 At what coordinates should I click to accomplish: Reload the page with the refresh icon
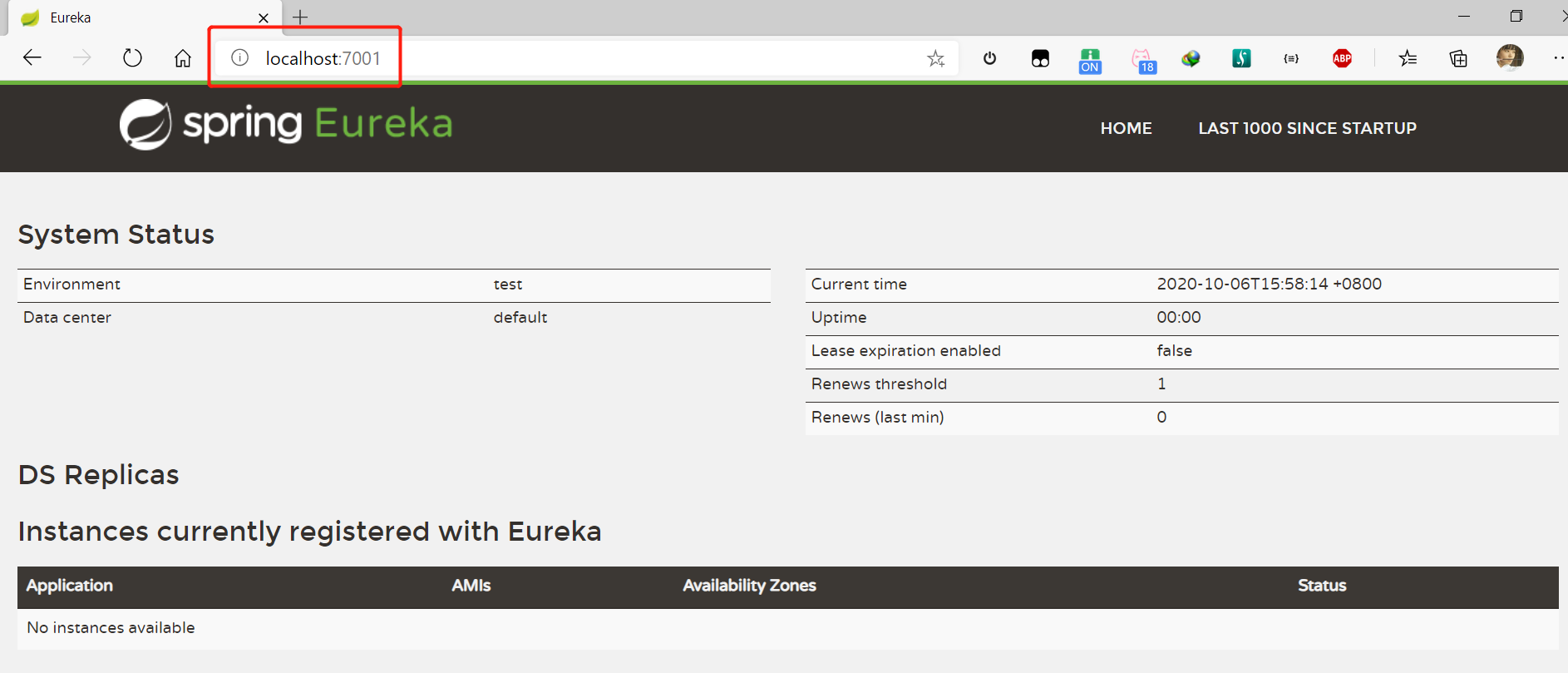click(132, 57)
